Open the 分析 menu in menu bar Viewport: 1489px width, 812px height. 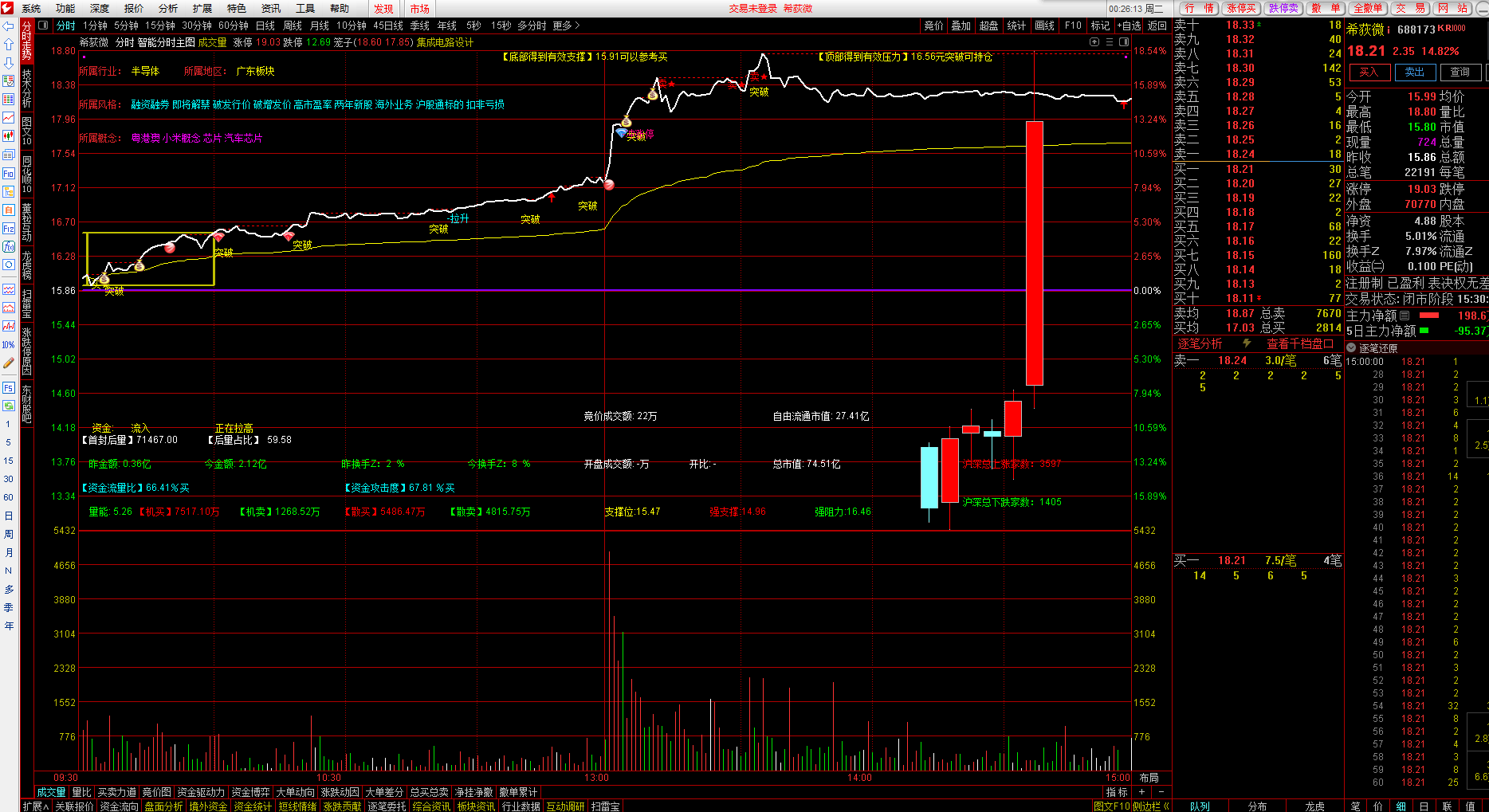pyautogui.click(x=168, y=8)
